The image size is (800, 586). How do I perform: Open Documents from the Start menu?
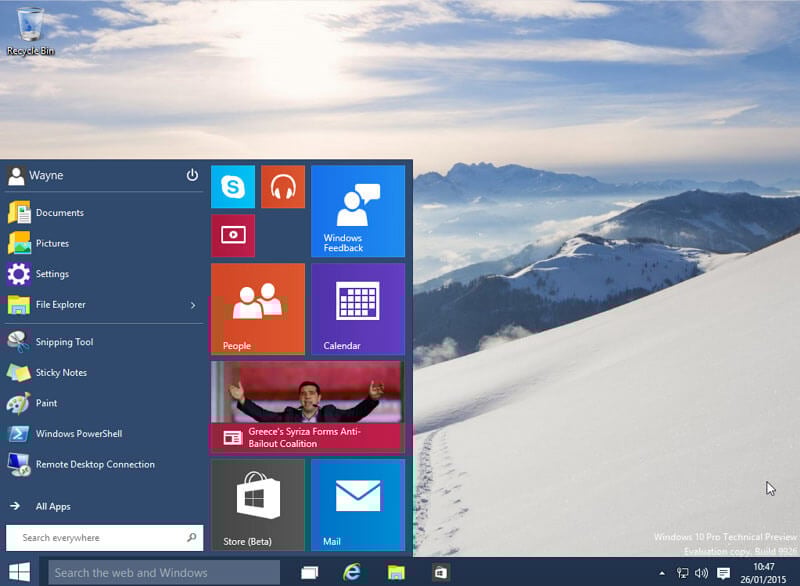pos(104,213)
